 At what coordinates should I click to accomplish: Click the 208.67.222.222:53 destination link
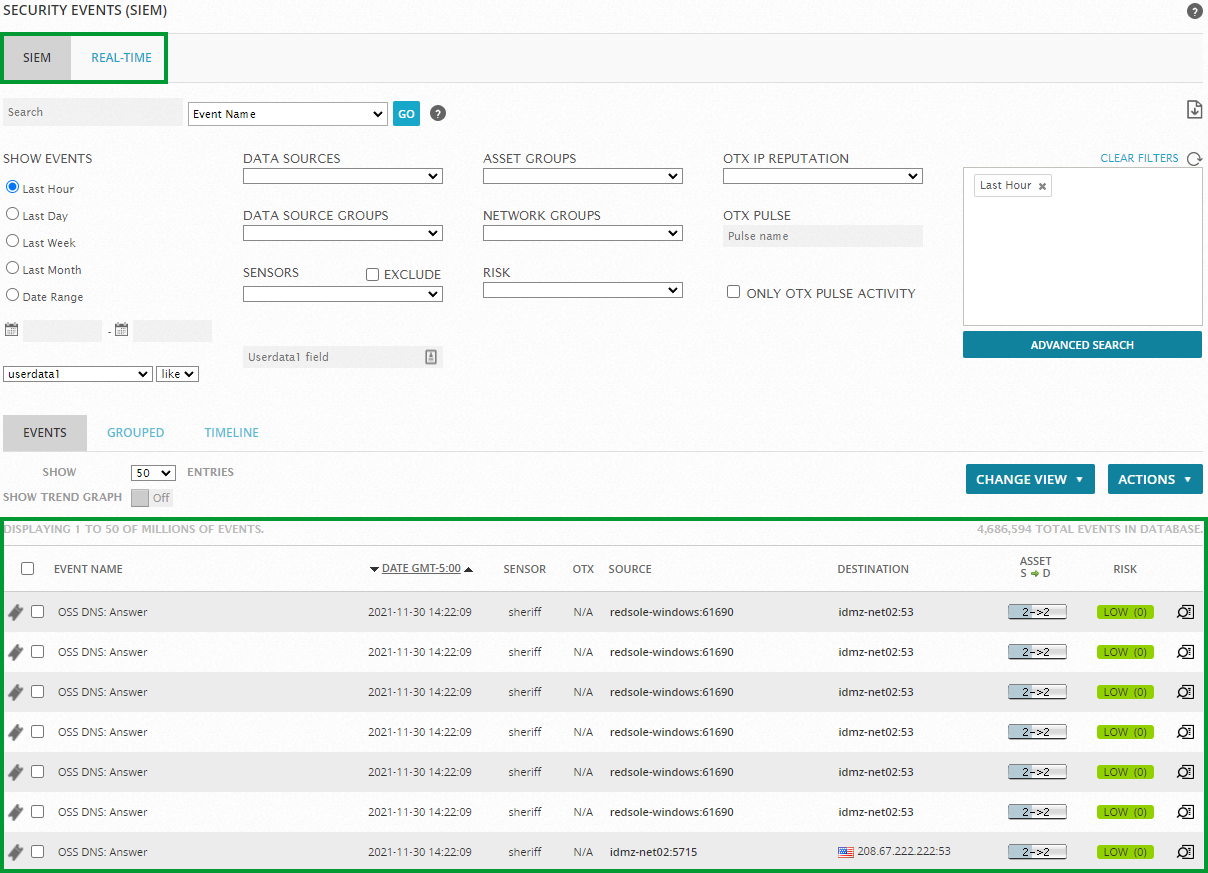904,852
